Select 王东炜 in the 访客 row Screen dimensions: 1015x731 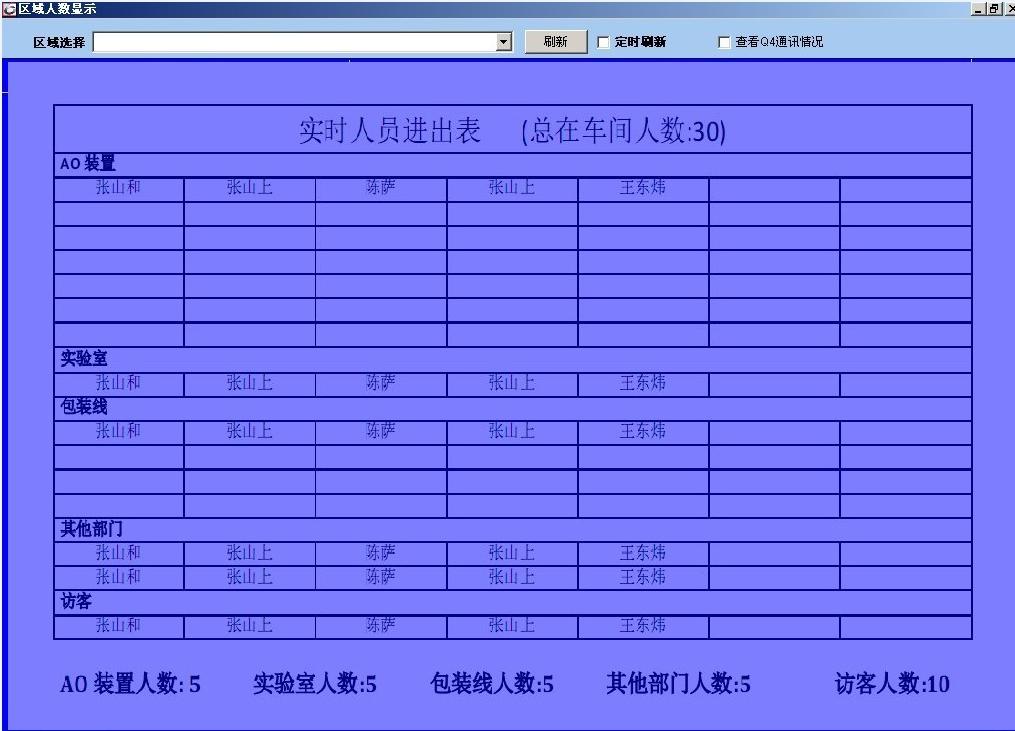coord(643,626)
